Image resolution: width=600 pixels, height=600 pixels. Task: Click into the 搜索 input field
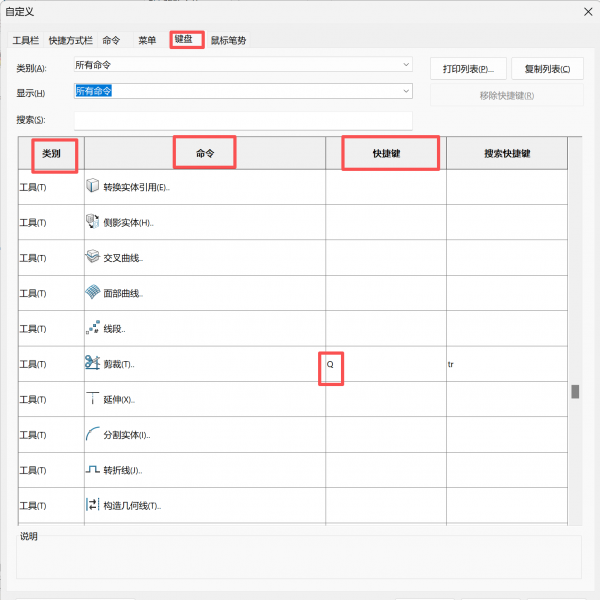click(243, 120)
